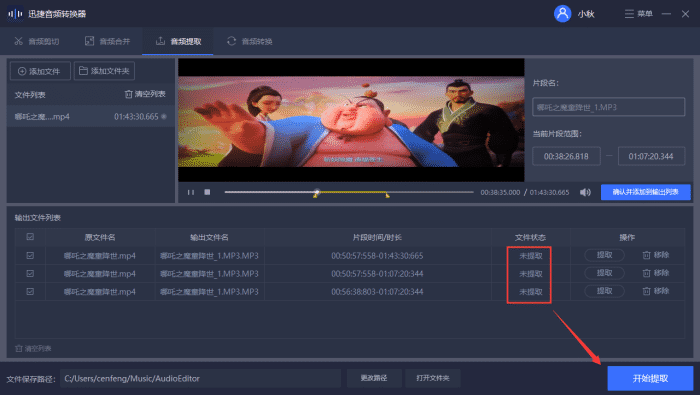This screenshot has height=395, width=700.
Task: Click the 添加文件夹 button
Action: click(104, 71)
